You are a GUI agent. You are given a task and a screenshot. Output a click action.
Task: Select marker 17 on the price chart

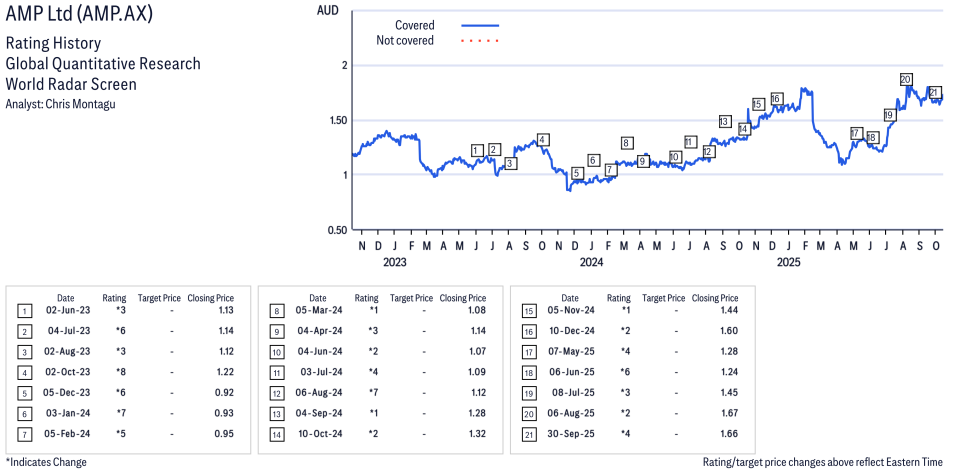856,133
